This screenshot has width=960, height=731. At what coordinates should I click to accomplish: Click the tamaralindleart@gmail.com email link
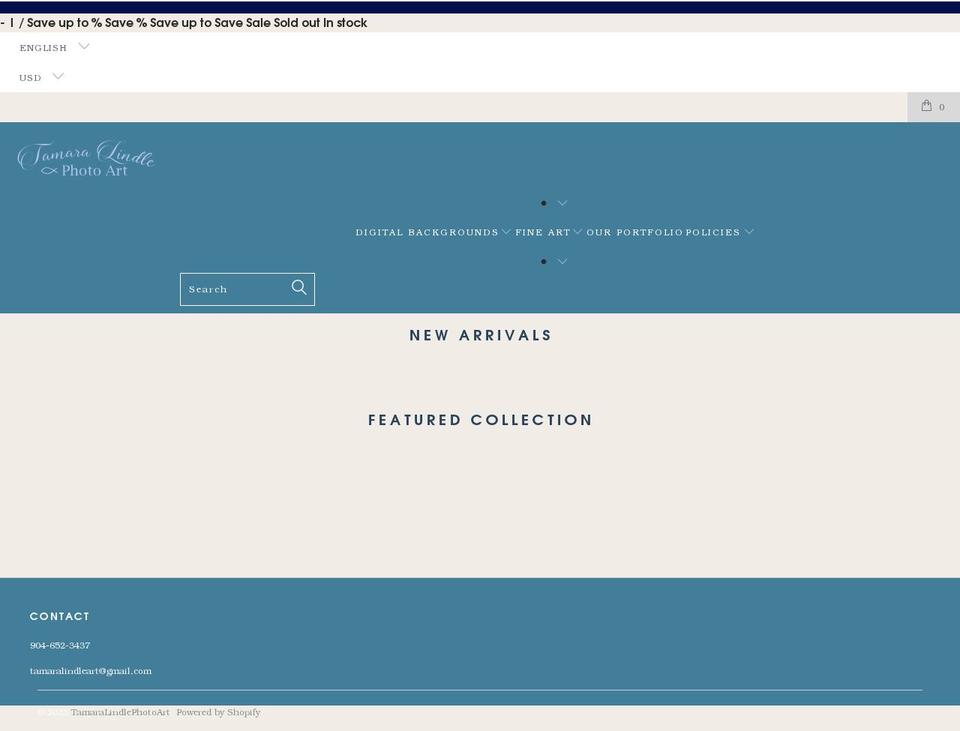(x=91, y=671)
